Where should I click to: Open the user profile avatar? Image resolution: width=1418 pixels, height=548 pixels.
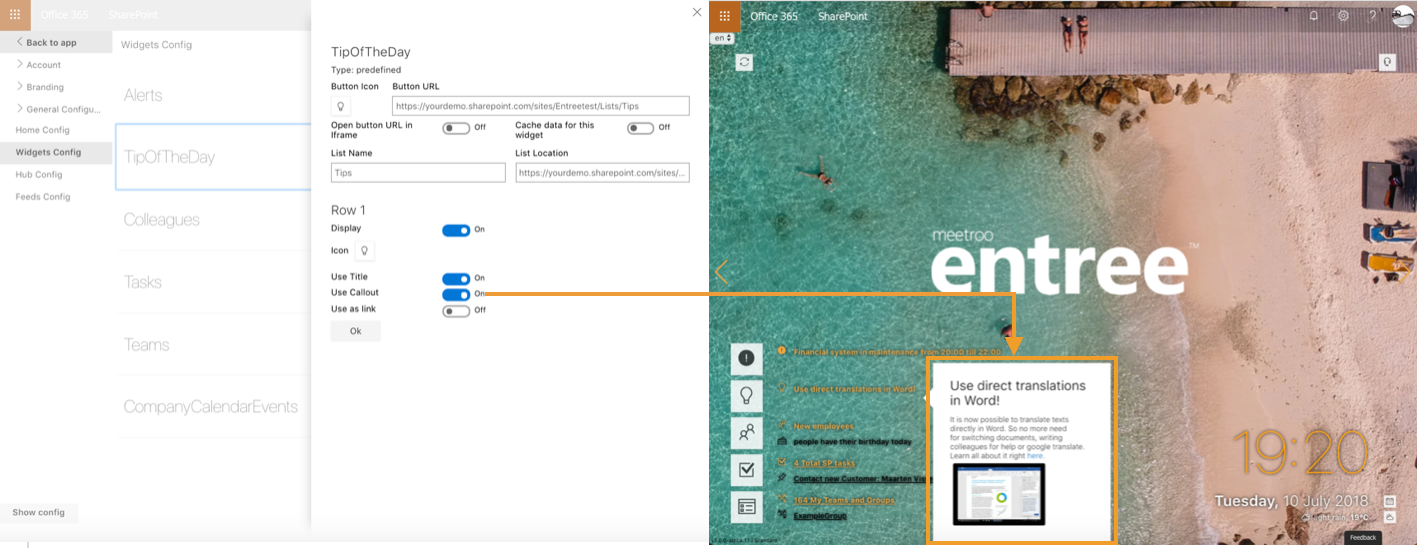tap(1401, 16)
